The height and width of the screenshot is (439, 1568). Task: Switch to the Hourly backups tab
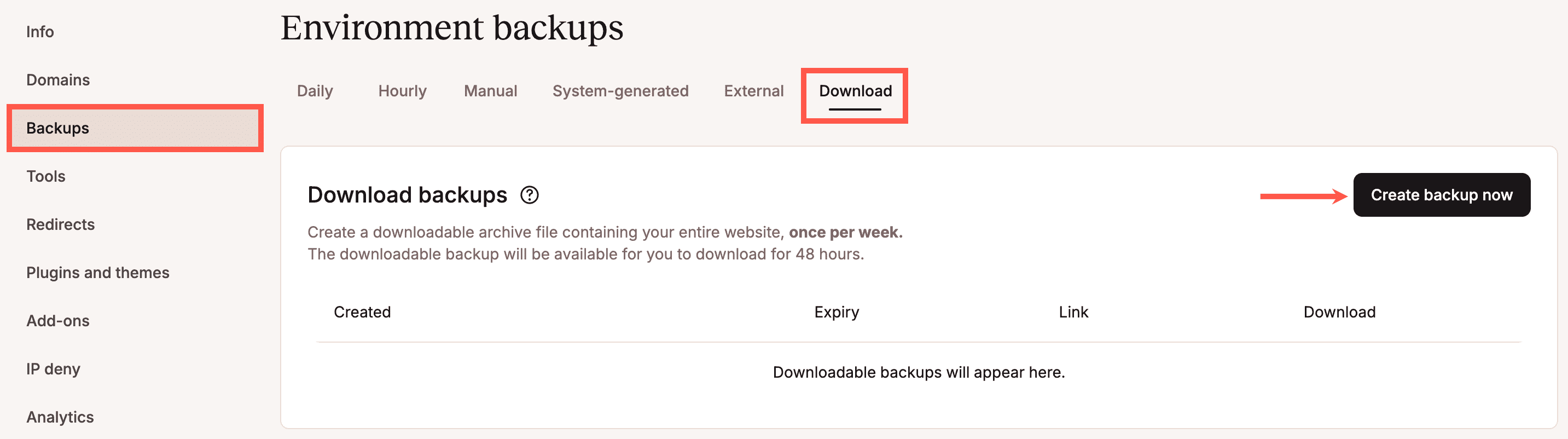pos(402,91)
